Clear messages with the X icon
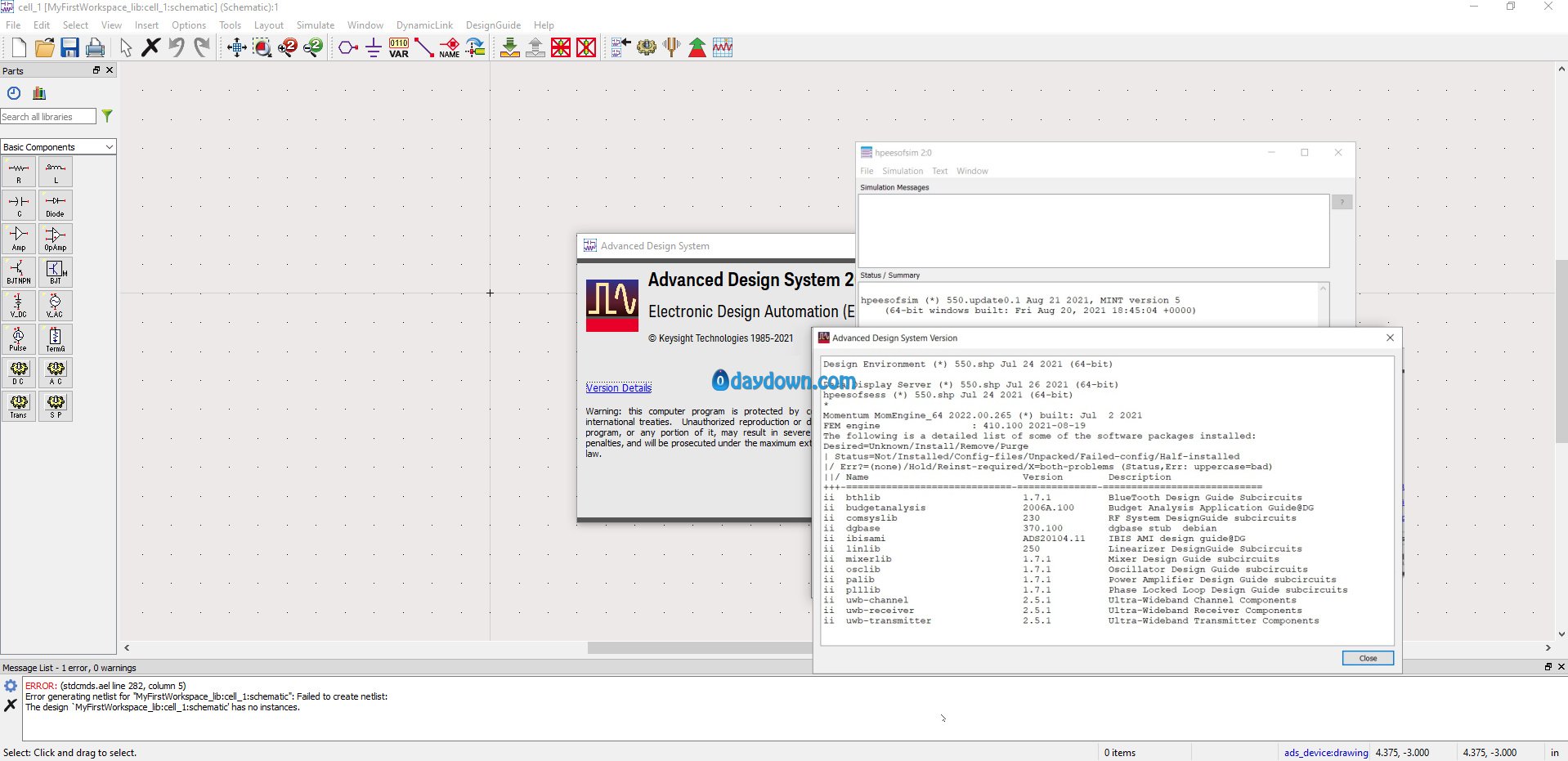The width and height of the screenshot is (1568, 761). pyautogui.click(x=11, y=705)
